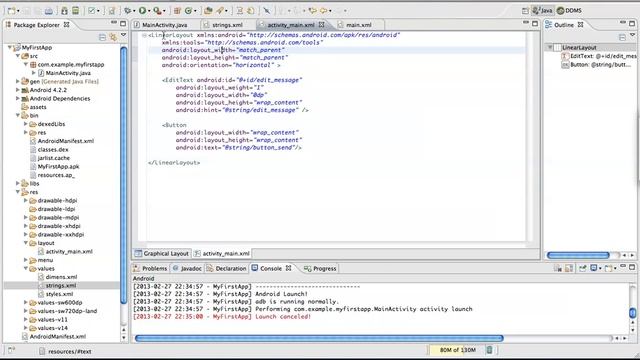The height and width of the screenshot is (360, 640).
Task: Click the Outline panel horizontal scrollbar
Action: tap(578, 255)
